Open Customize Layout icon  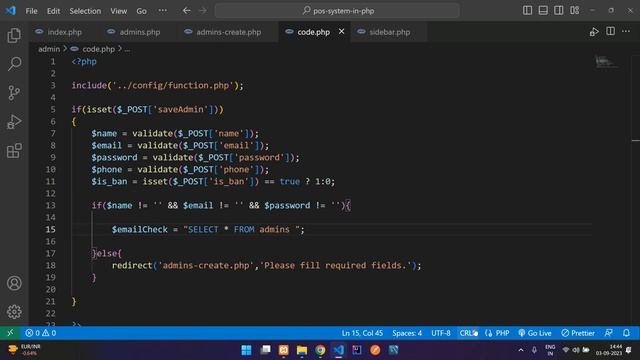(x=574, y=11)
